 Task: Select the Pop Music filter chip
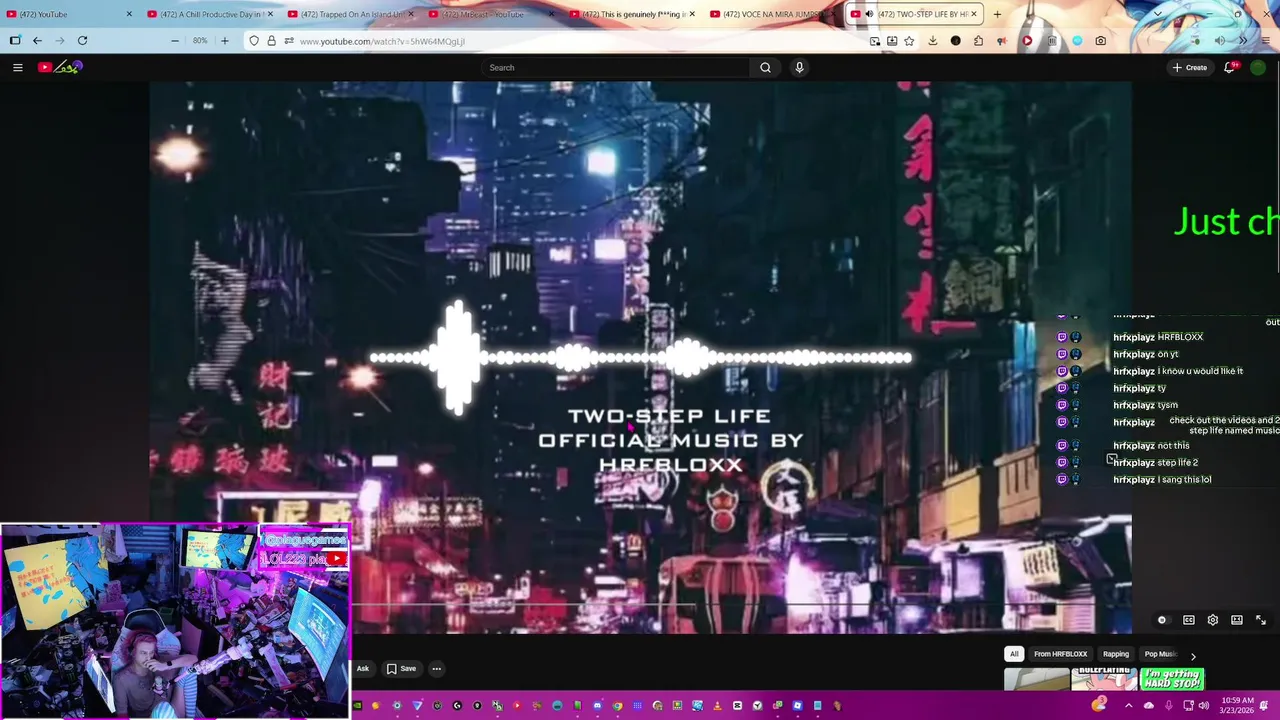1159,654
